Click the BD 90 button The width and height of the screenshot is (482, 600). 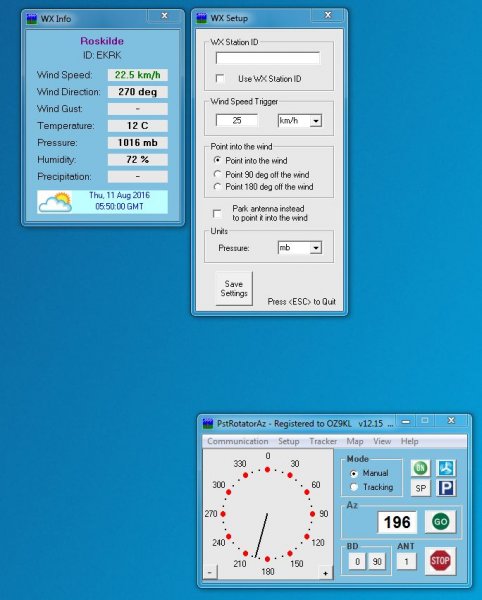(x=377, y=561)
